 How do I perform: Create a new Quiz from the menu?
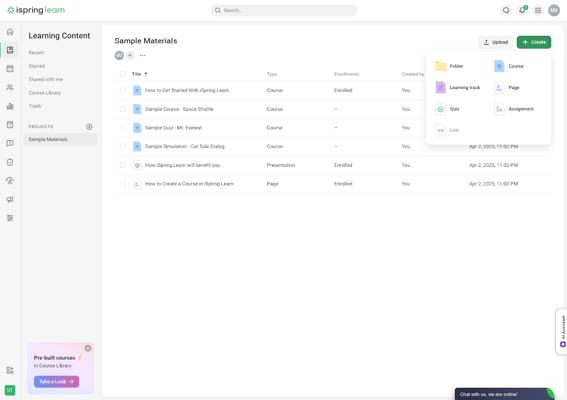pos(447,109)
